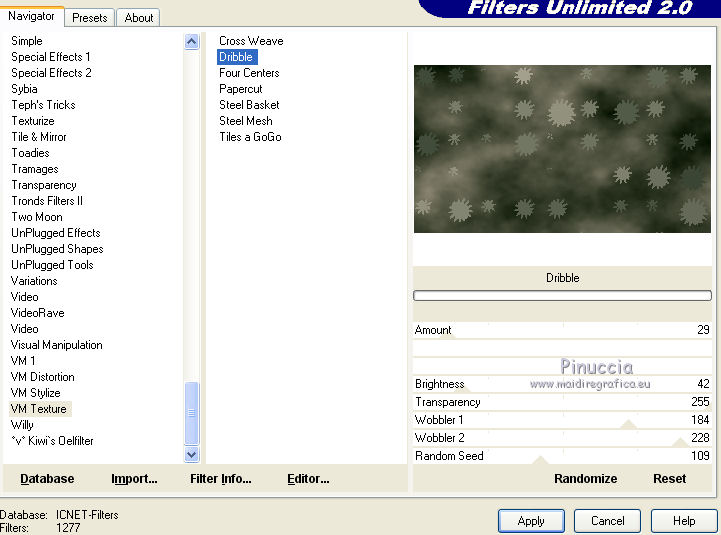Select the Cross Weave filter
This screenshot has width=721, height=535.
coord(251,41)
